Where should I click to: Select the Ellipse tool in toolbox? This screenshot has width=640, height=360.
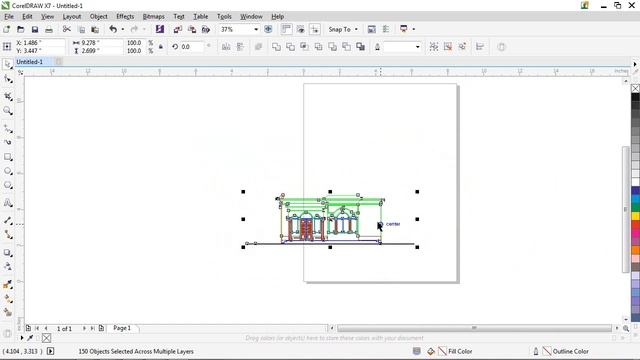(7, 171)
